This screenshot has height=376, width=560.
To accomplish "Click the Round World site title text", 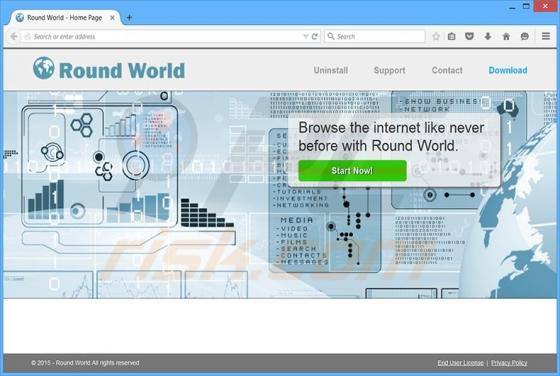I will [122, 70].
